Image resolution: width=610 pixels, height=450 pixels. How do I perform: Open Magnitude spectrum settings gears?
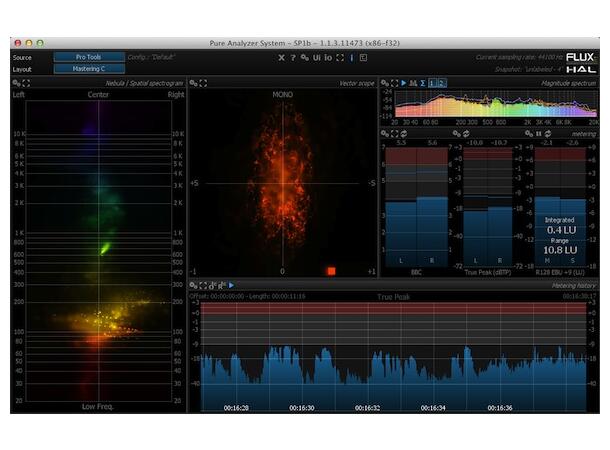pyautogui.click(x=385, y=83)
